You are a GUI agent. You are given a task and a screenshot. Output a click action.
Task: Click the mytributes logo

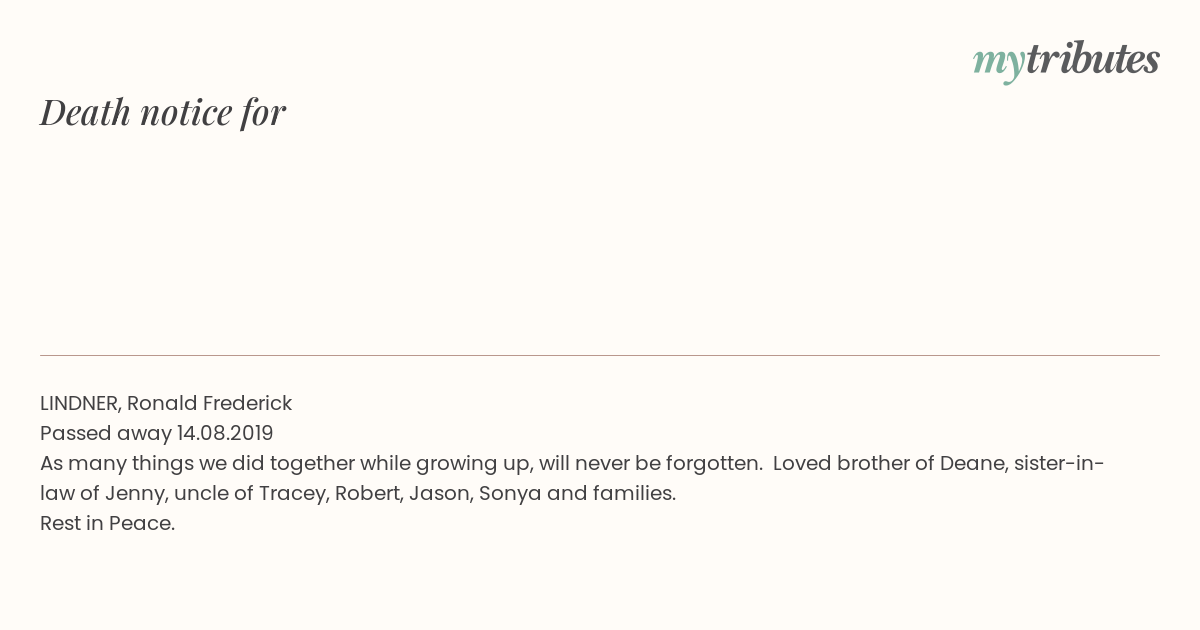click(1066, 60)
